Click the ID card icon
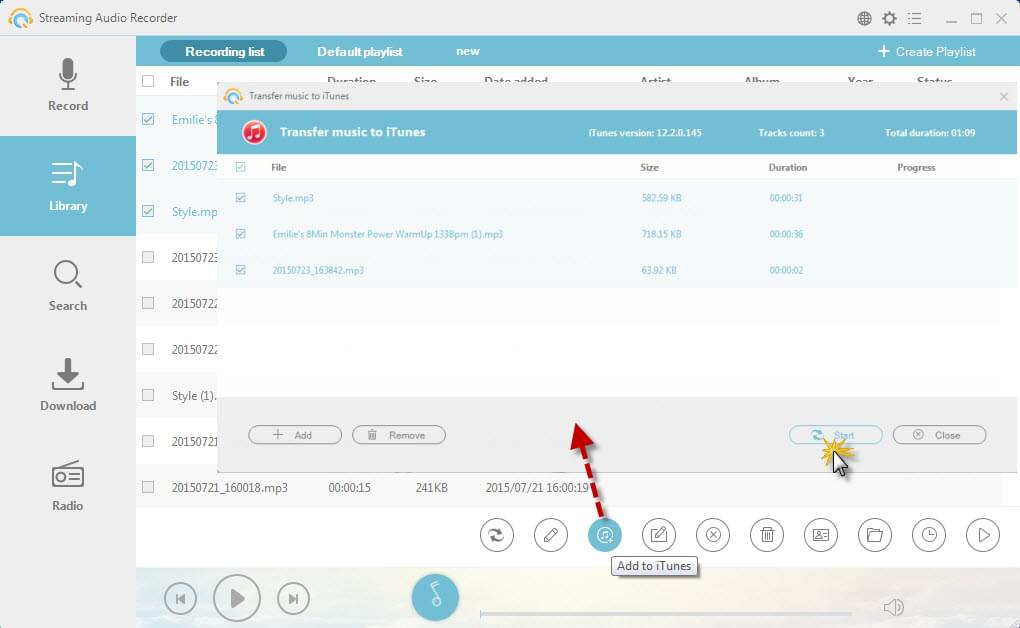The height and width of the screenshot is (628, 1020). pyautogui.click(x=821, y=535)
